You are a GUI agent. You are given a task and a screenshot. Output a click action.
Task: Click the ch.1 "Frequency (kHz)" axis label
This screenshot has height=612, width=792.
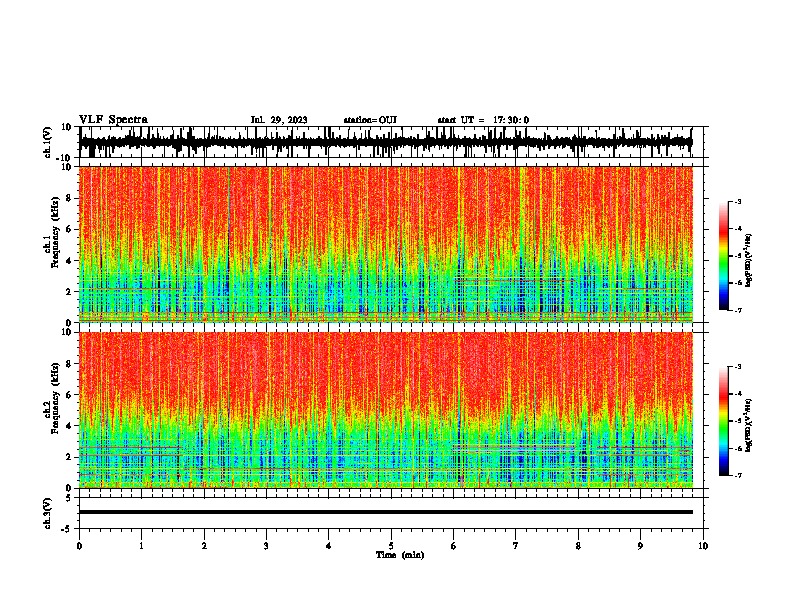pos(55,232)
